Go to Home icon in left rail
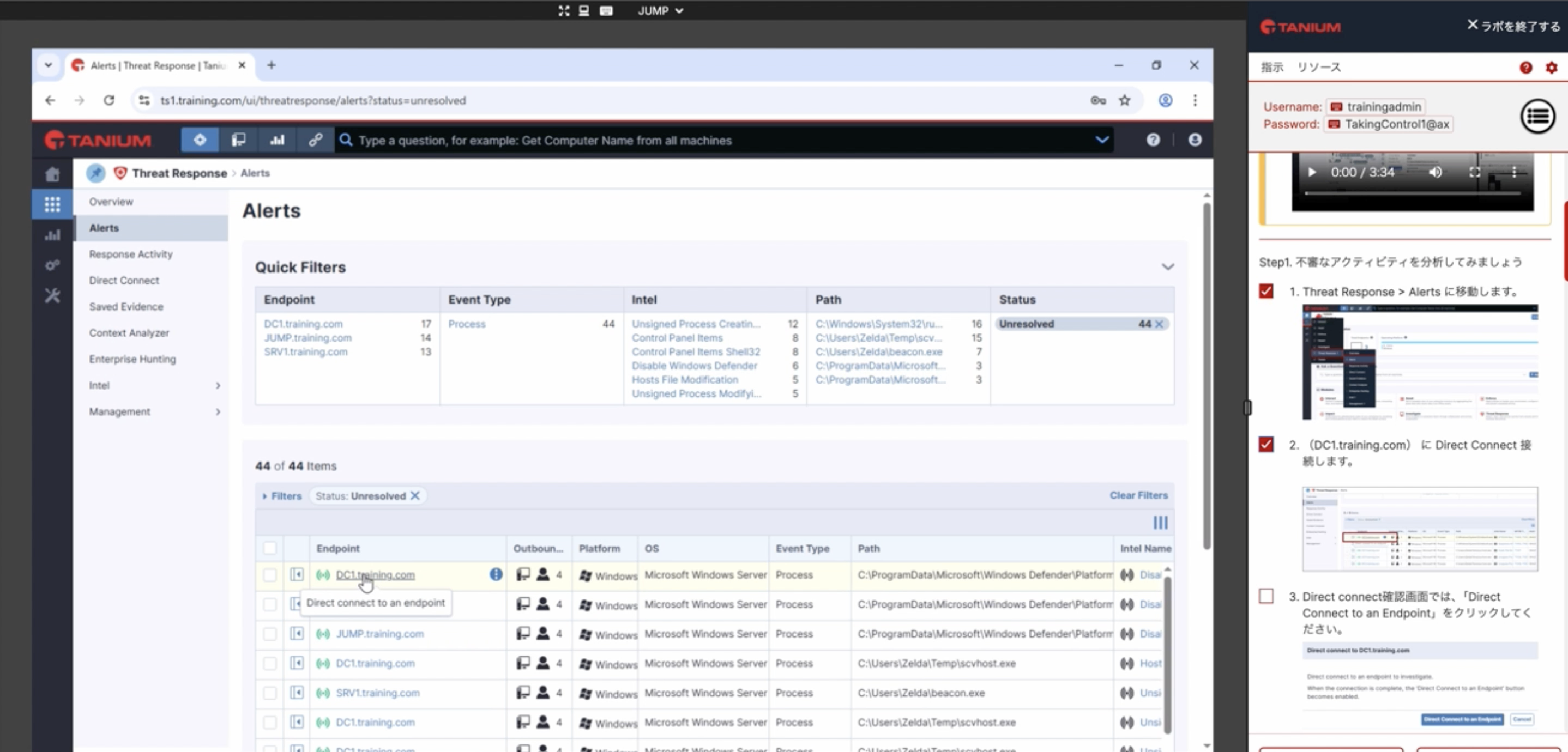Screen dimensions: 1568x752 [x=52, y=174]
